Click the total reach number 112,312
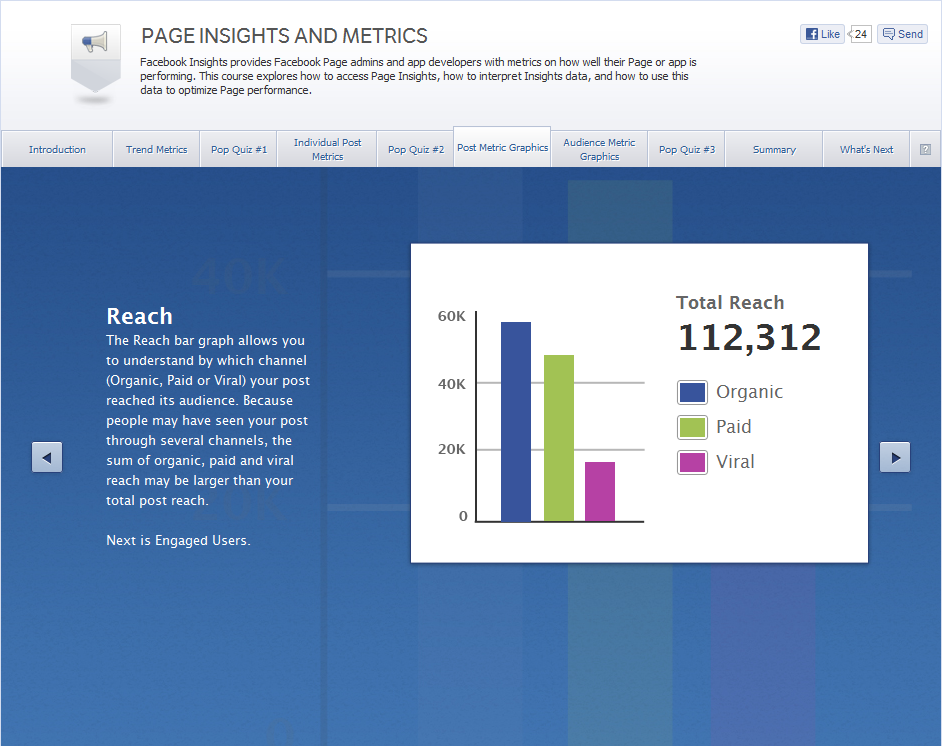The image size is (942, 746). (749, 338)
